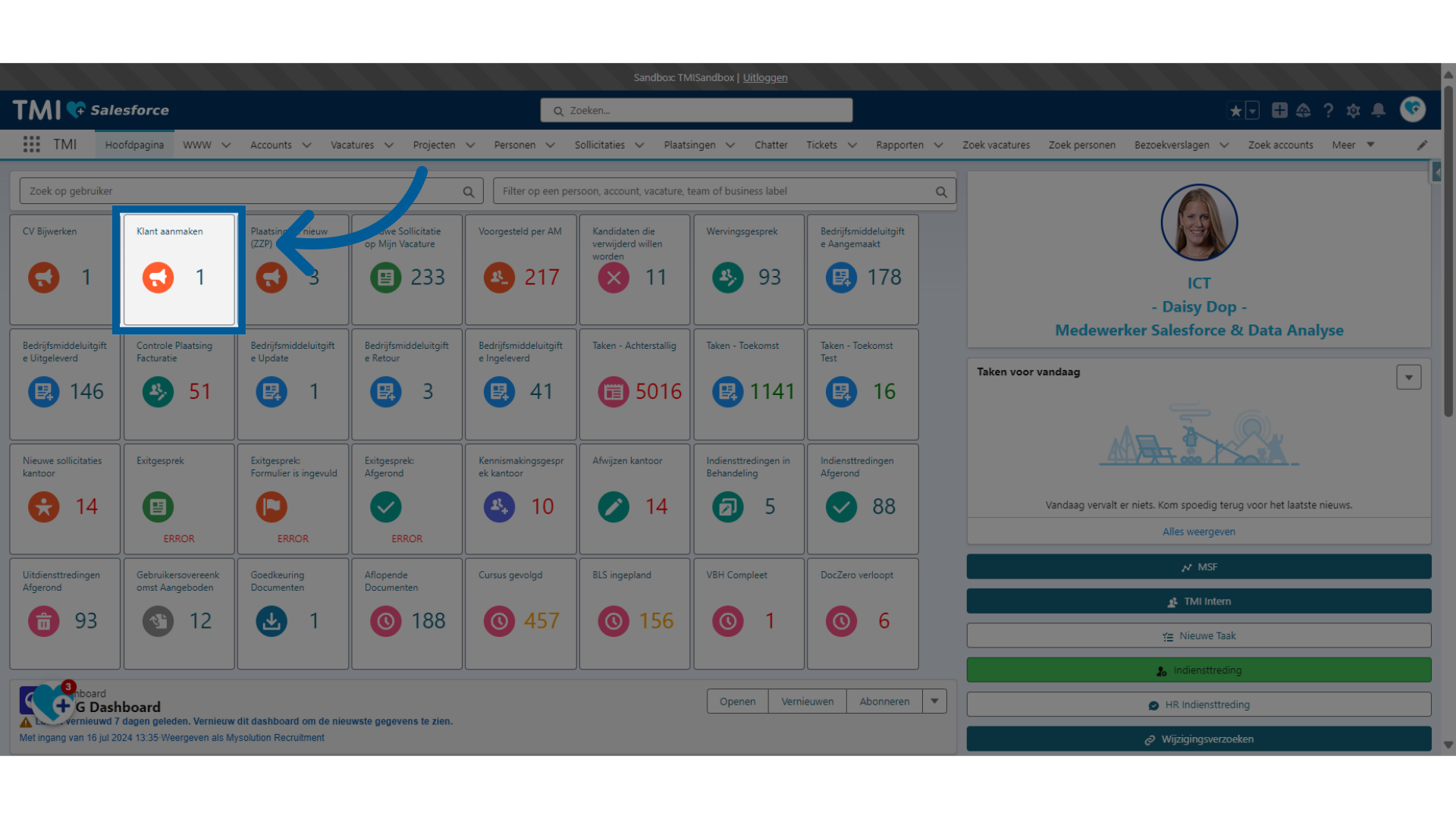The width and height of the screenshot is (1456, 819).
Task: Click the Abonneren dropdown arrow button
Action: pos(934,701)
